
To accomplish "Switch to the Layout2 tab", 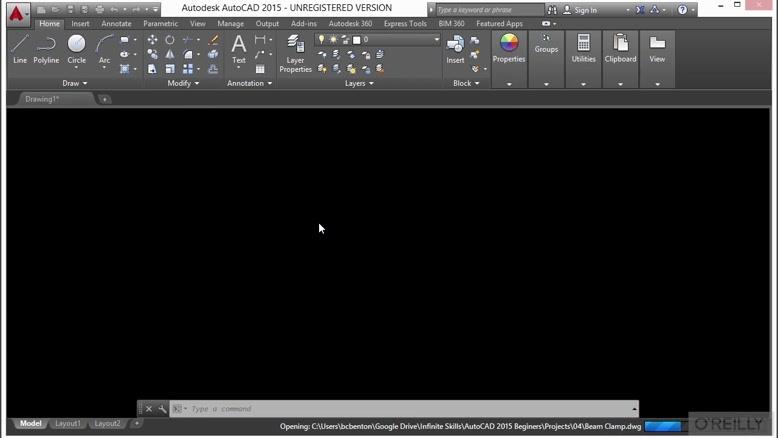I will (x=107, y=424).
